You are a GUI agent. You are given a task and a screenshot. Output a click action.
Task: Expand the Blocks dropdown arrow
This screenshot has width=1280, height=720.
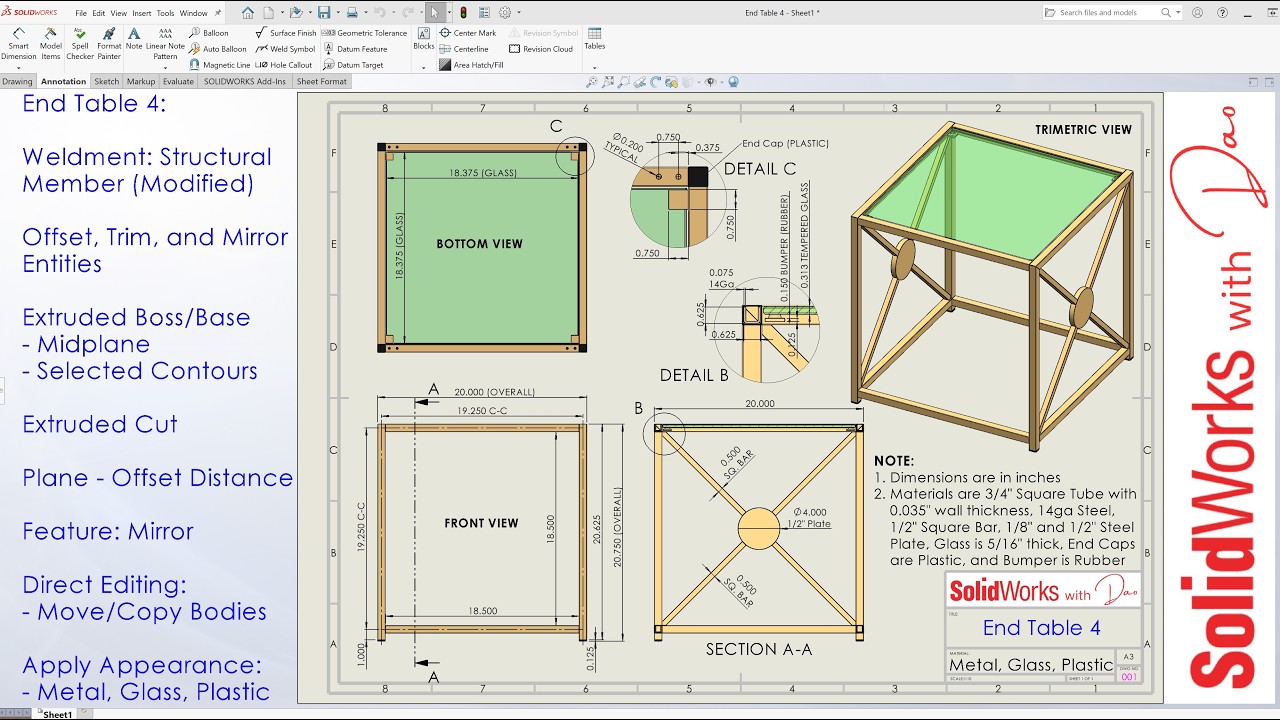(x=424, y=68)
